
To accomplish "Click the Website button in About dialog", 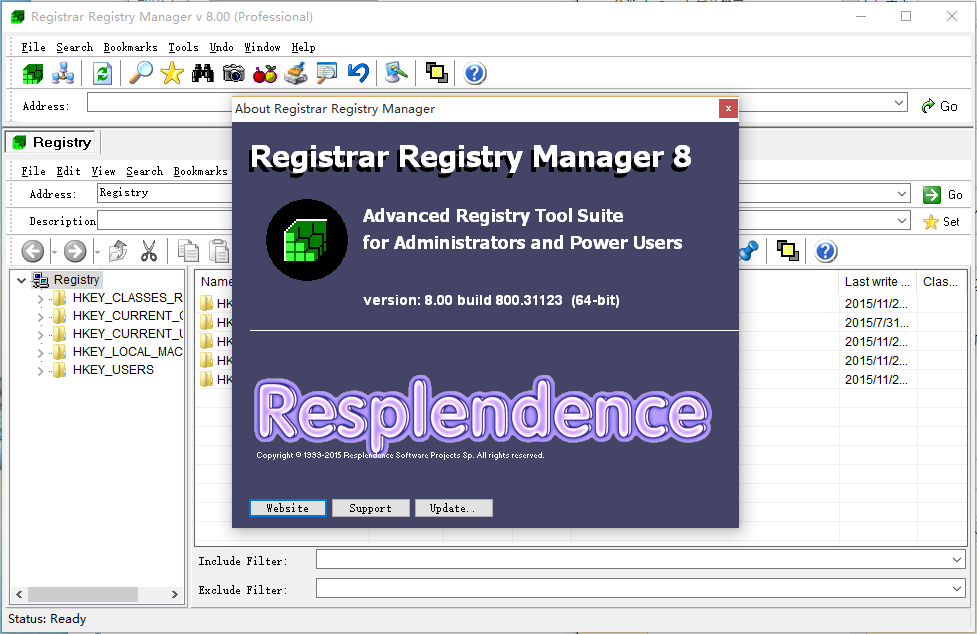I will [288, 508].
